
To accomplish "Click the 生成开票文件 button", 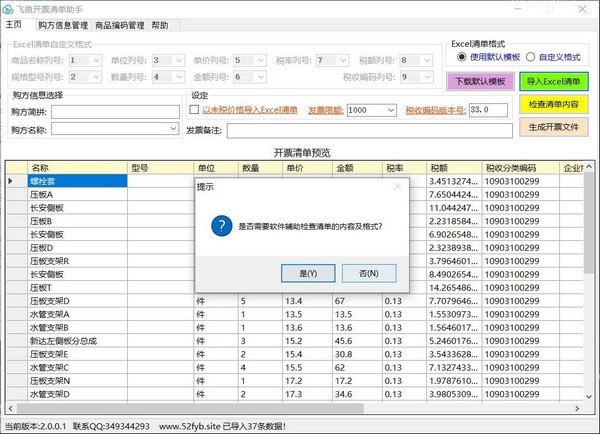I will click(x=553, y=127).
